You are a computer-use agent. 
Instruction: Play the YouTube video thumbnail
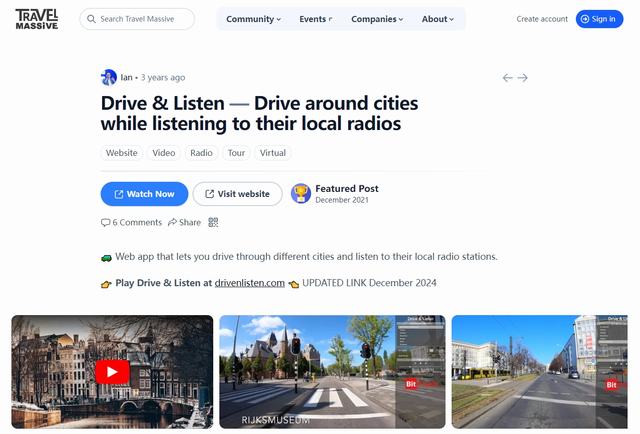point(112,372)
